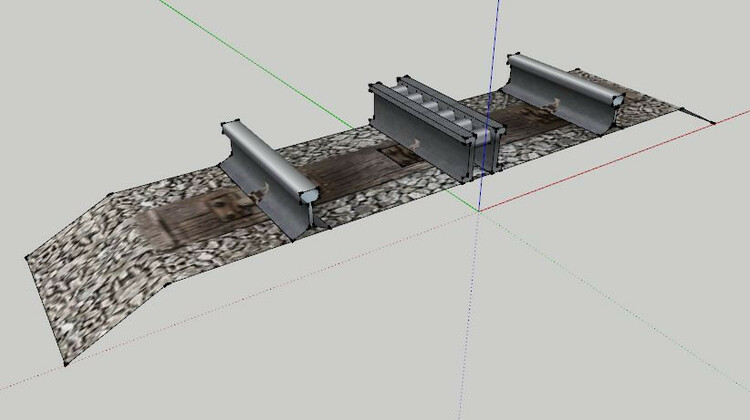The width and height of the screenshot is (750, 420).
Task: Select the round end face of the right rail
Action: (x=618, y=100)
